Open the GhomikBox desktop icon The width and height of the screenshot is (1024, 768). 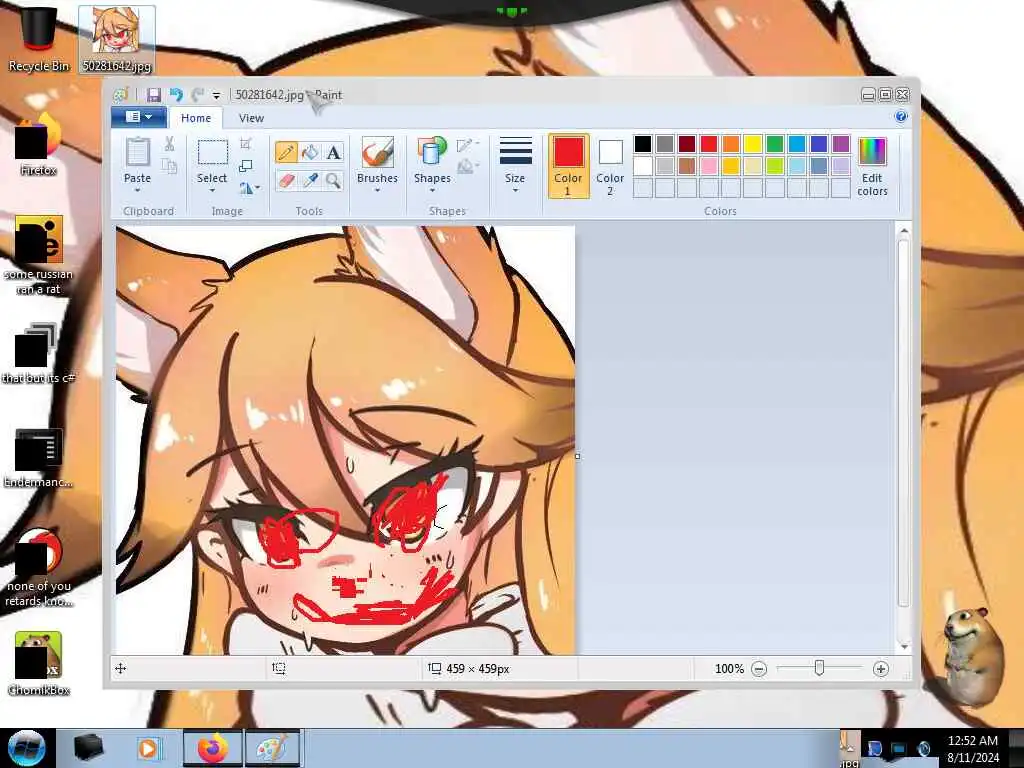tap(39, 664)
